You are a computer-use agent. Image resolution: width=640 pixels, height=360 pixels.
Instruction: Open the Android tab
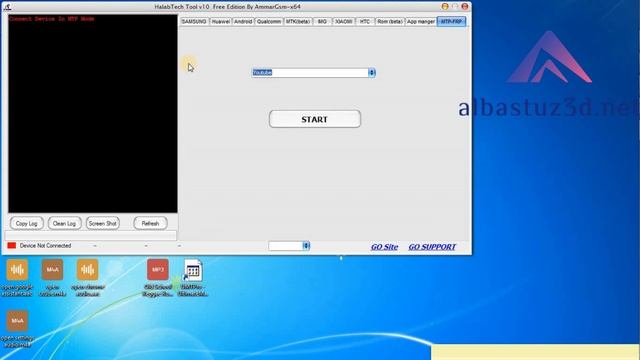243,21
